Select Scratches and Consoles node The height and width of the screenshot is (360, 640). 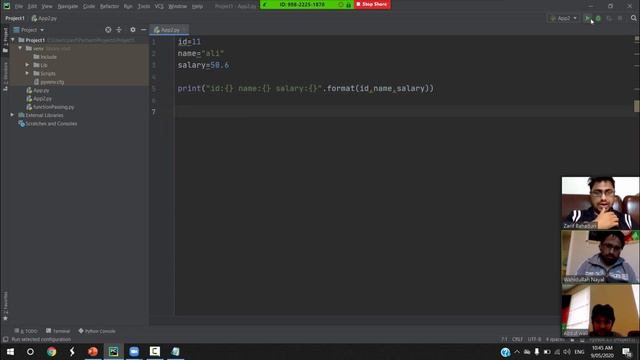(47, 124)
